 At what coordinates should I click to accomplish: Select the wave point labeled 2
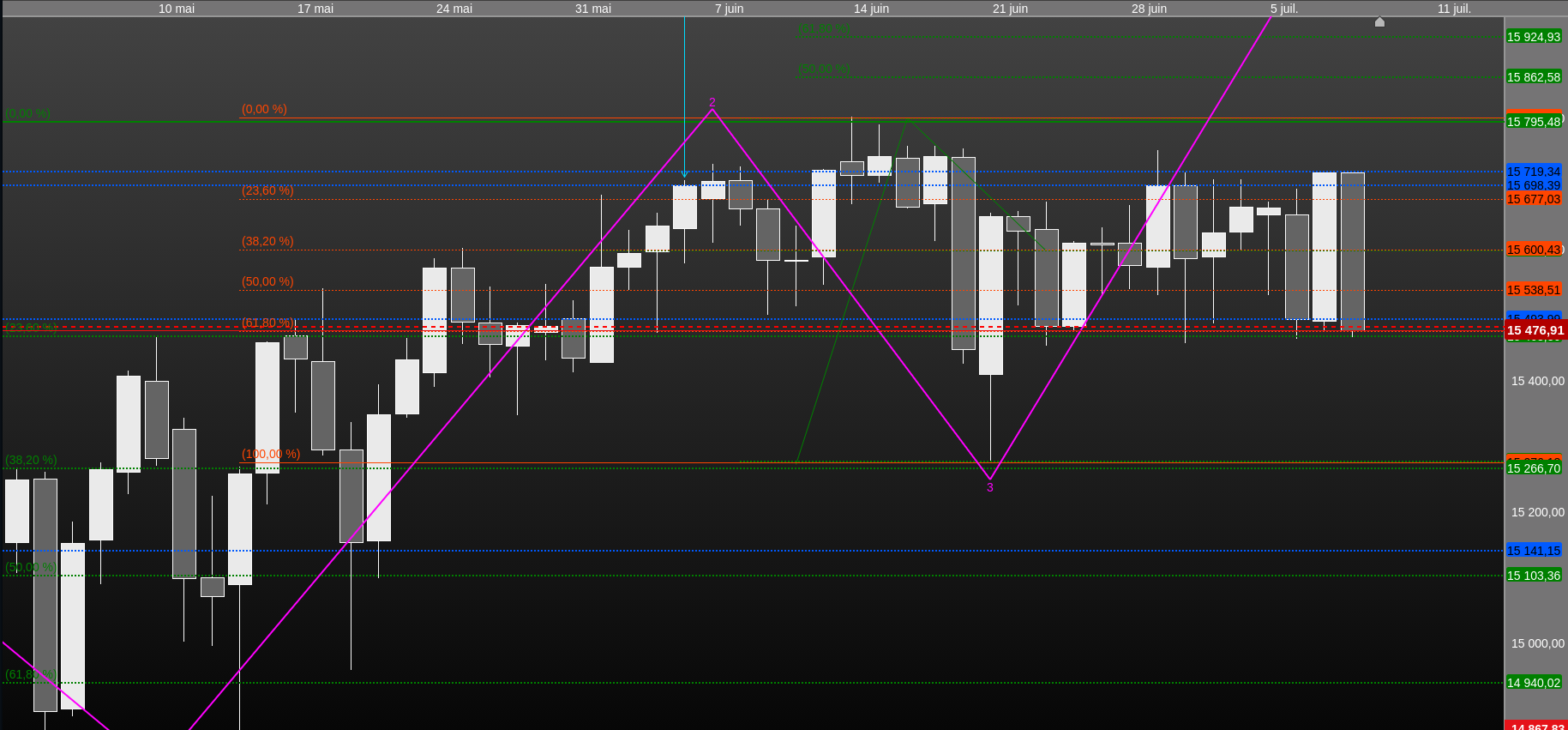712,102
